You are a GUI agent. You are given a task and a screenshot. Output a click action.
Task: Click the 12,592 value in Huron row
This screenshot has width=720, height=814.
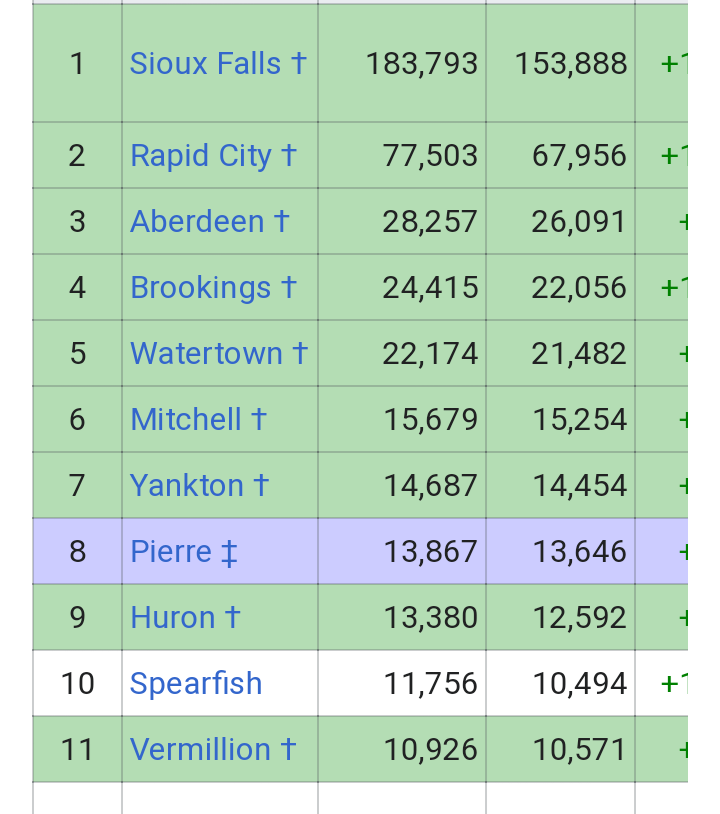click(579, 618)
